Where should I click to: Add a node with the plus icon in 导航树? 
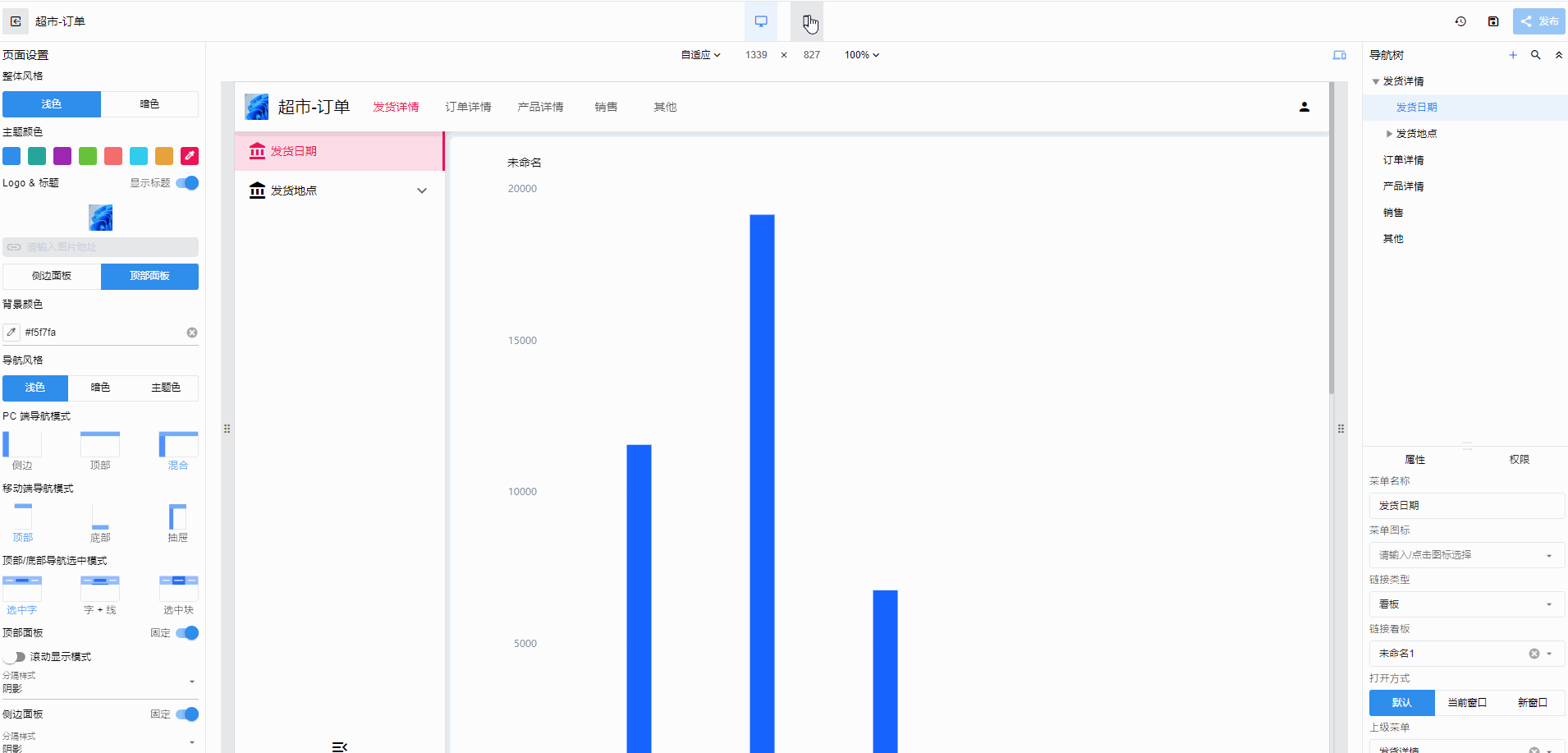point(1513,55)
